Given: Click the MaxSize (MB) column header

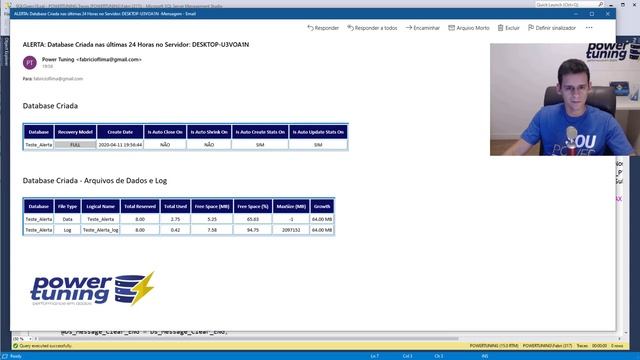Looking at the screenshot, I should click(x=291, y=207).
